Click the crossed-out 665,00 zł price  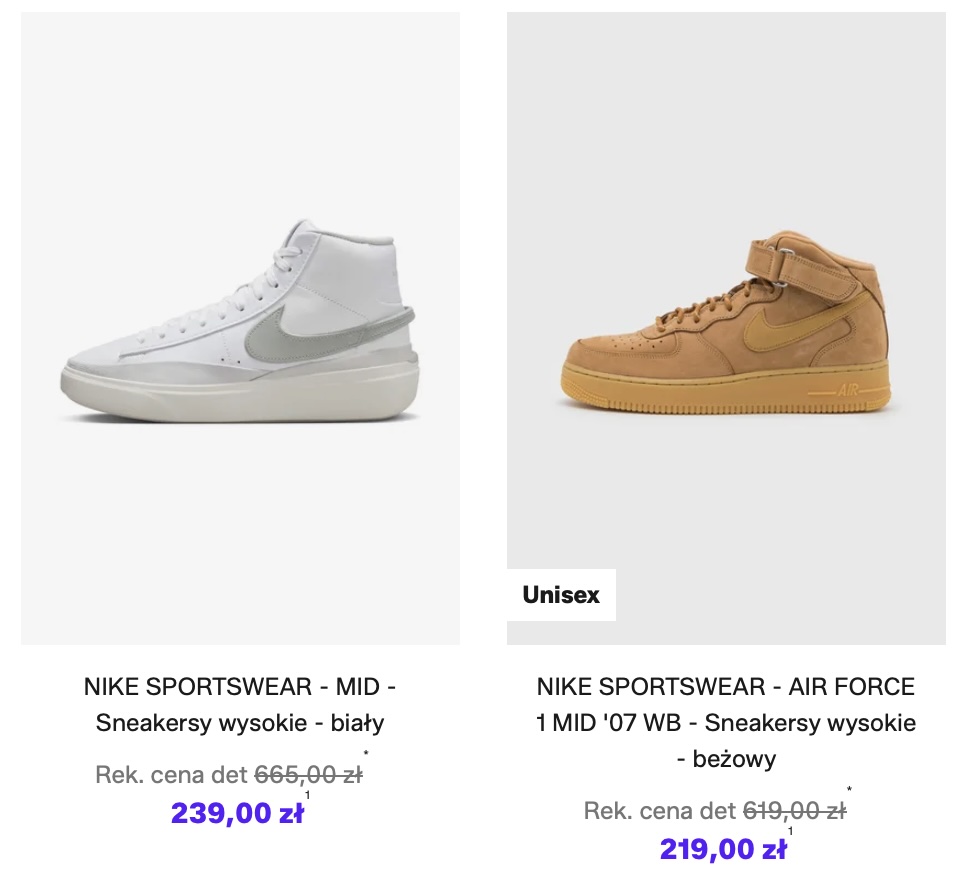click(308, 774)
